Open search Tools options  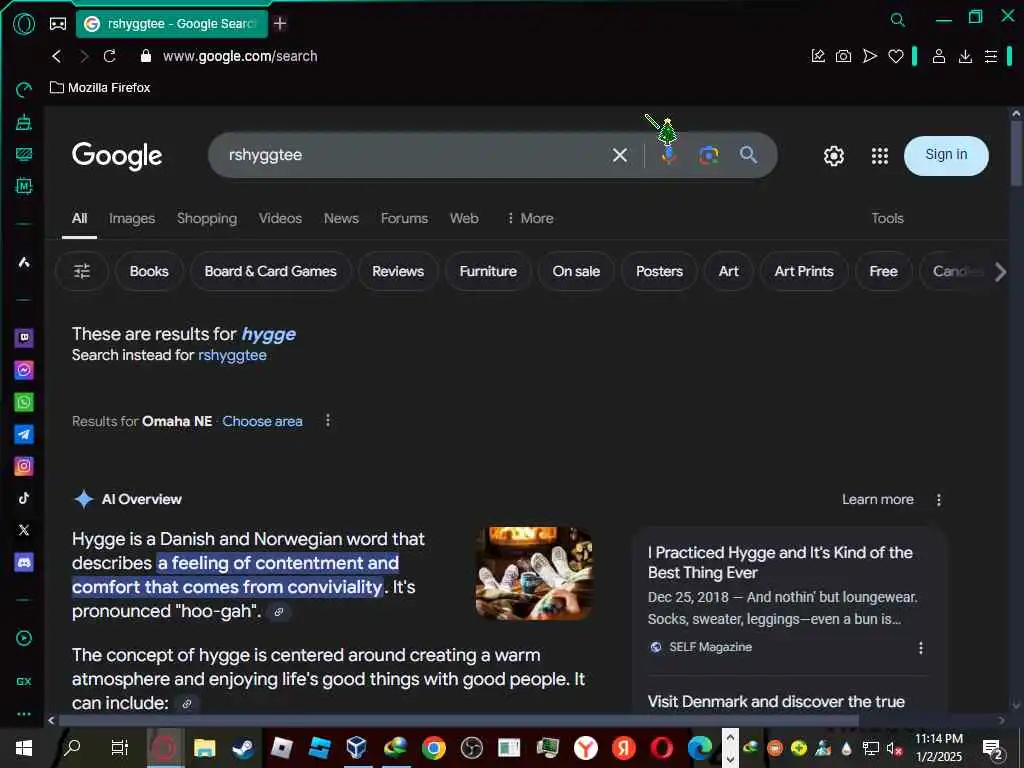(x=887, y=218)
